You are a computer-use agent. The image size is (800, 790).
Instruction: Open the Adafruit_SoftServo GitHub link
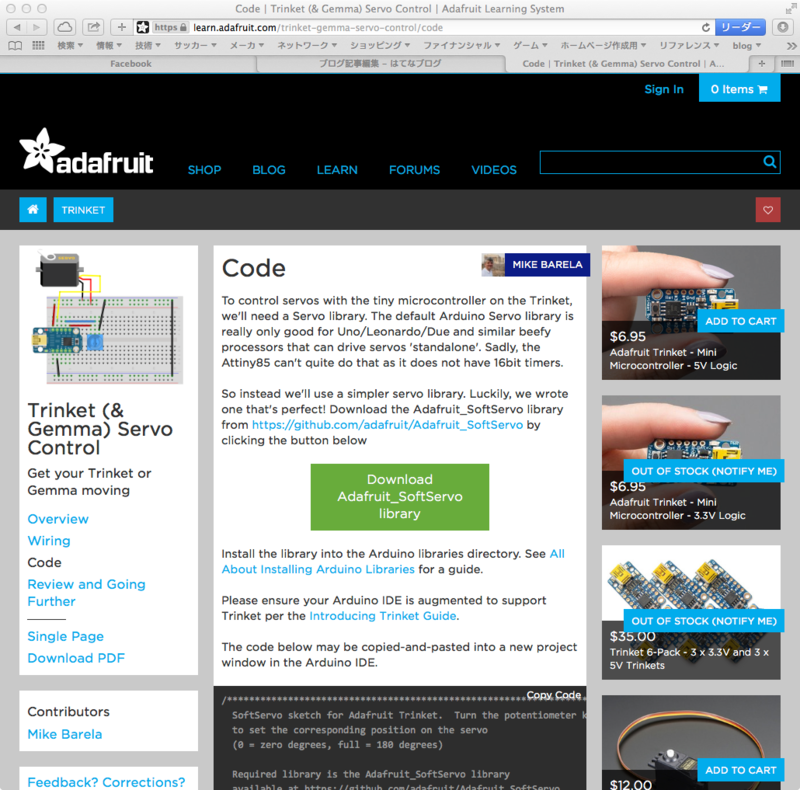point(387,425)
